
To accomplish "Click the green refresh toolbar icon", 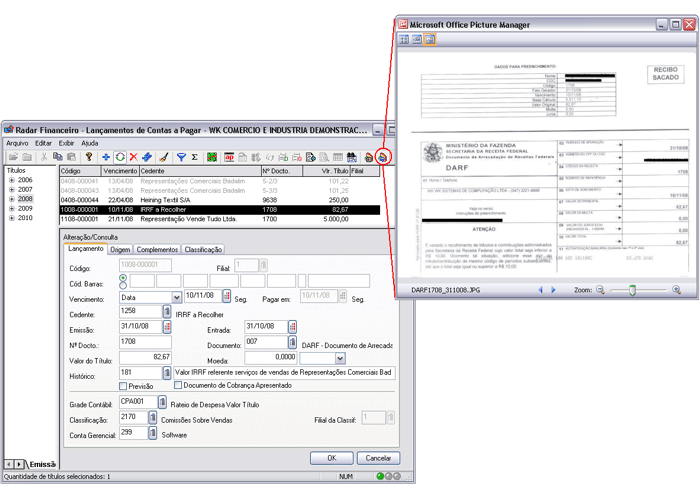I will [x=120, y=157].
